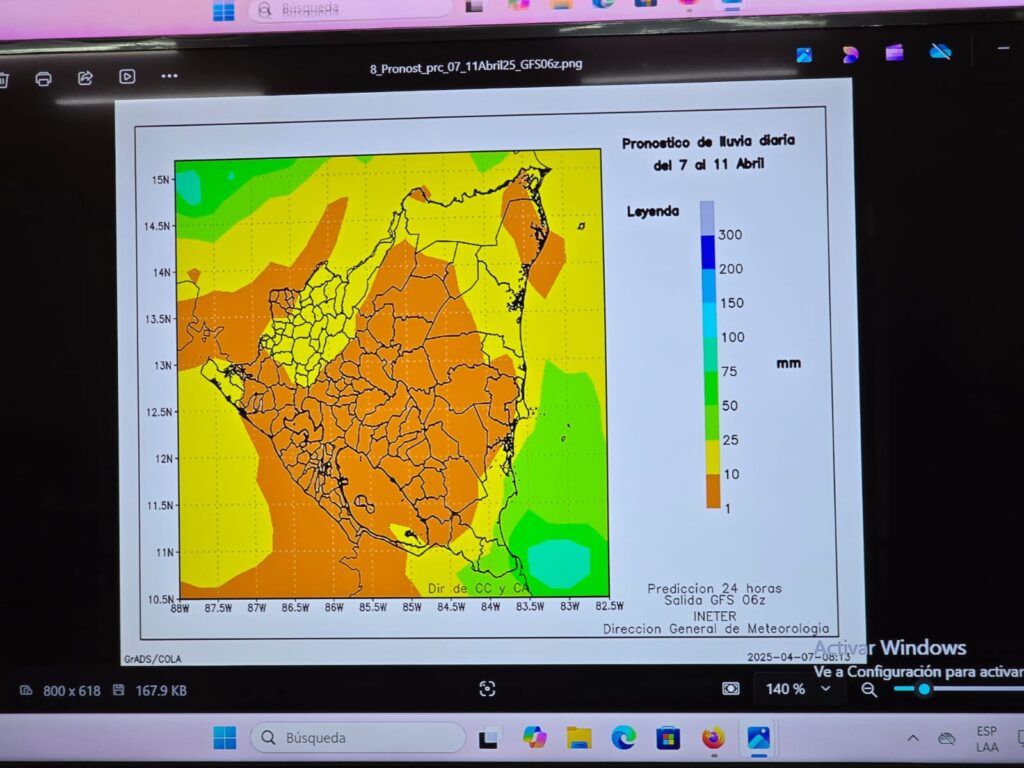The height and width of the screenshot is (768, 1024).
Task: Start slideshow with the play icon
Action: [x=127, y=76]
